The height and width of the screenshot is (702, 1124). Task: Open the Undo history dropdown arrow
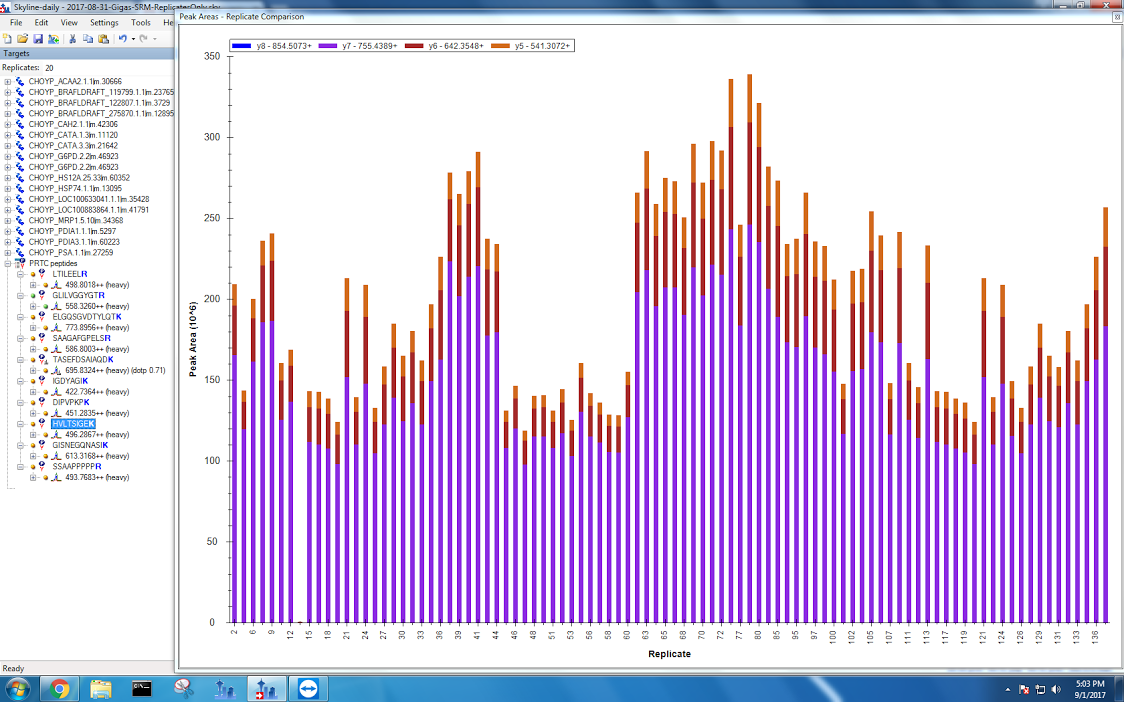tap(132, 38)
